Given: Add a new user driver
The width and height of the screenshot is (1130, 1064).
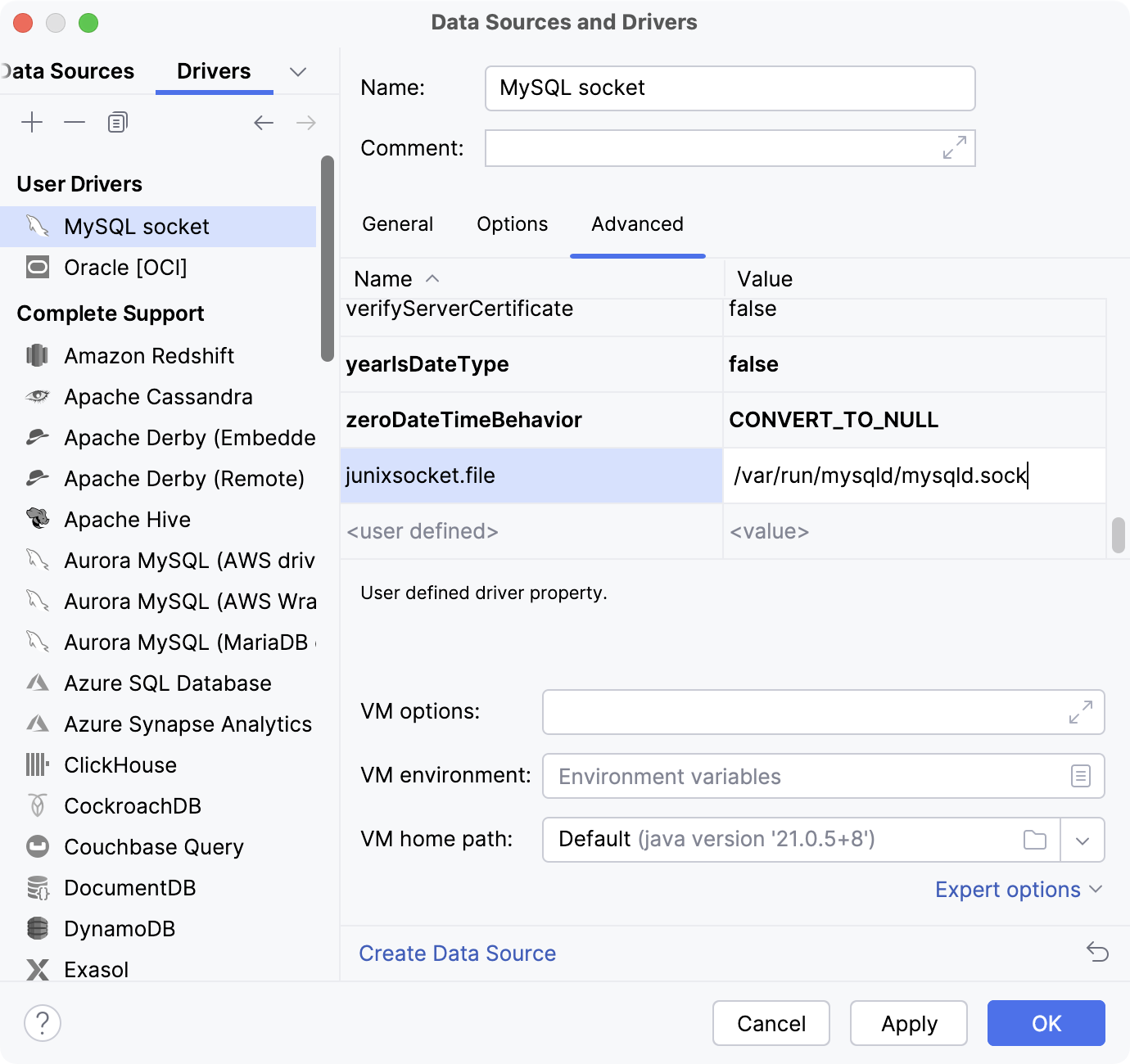Looking at the screenshot, I should [x=32, y=122].
